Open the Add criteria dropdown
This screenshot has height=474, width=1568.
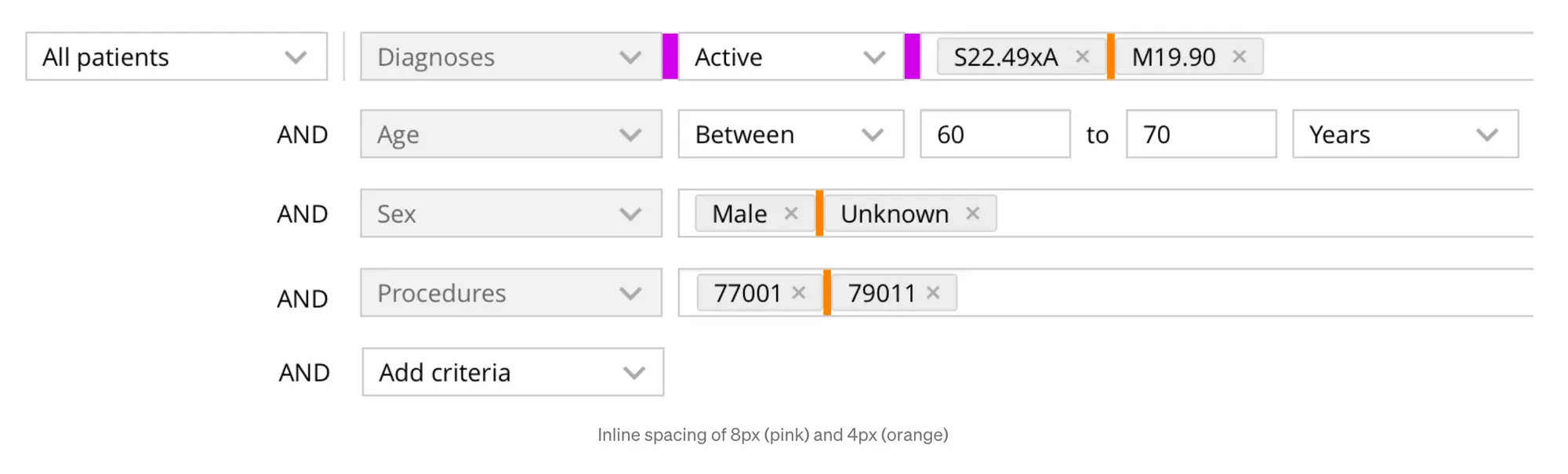point(513,372)
